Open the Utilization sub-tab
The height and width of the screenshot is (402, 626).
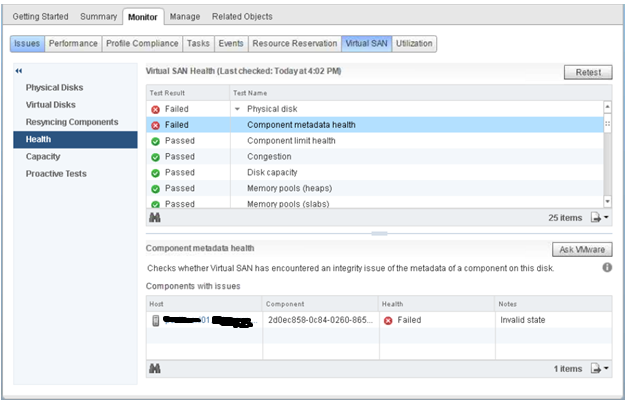coord(414,44)
